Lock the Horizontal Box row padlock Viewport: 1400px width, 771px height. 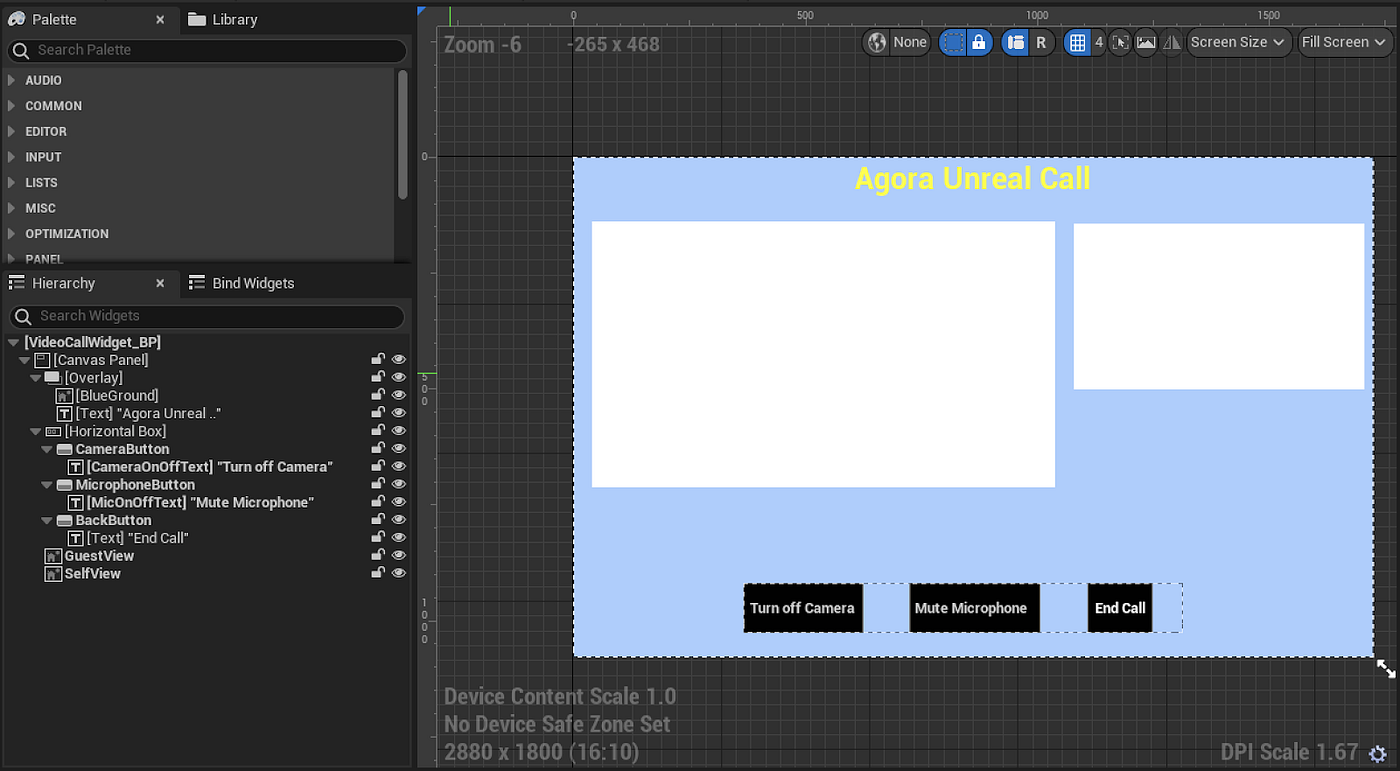coord(378,431)
